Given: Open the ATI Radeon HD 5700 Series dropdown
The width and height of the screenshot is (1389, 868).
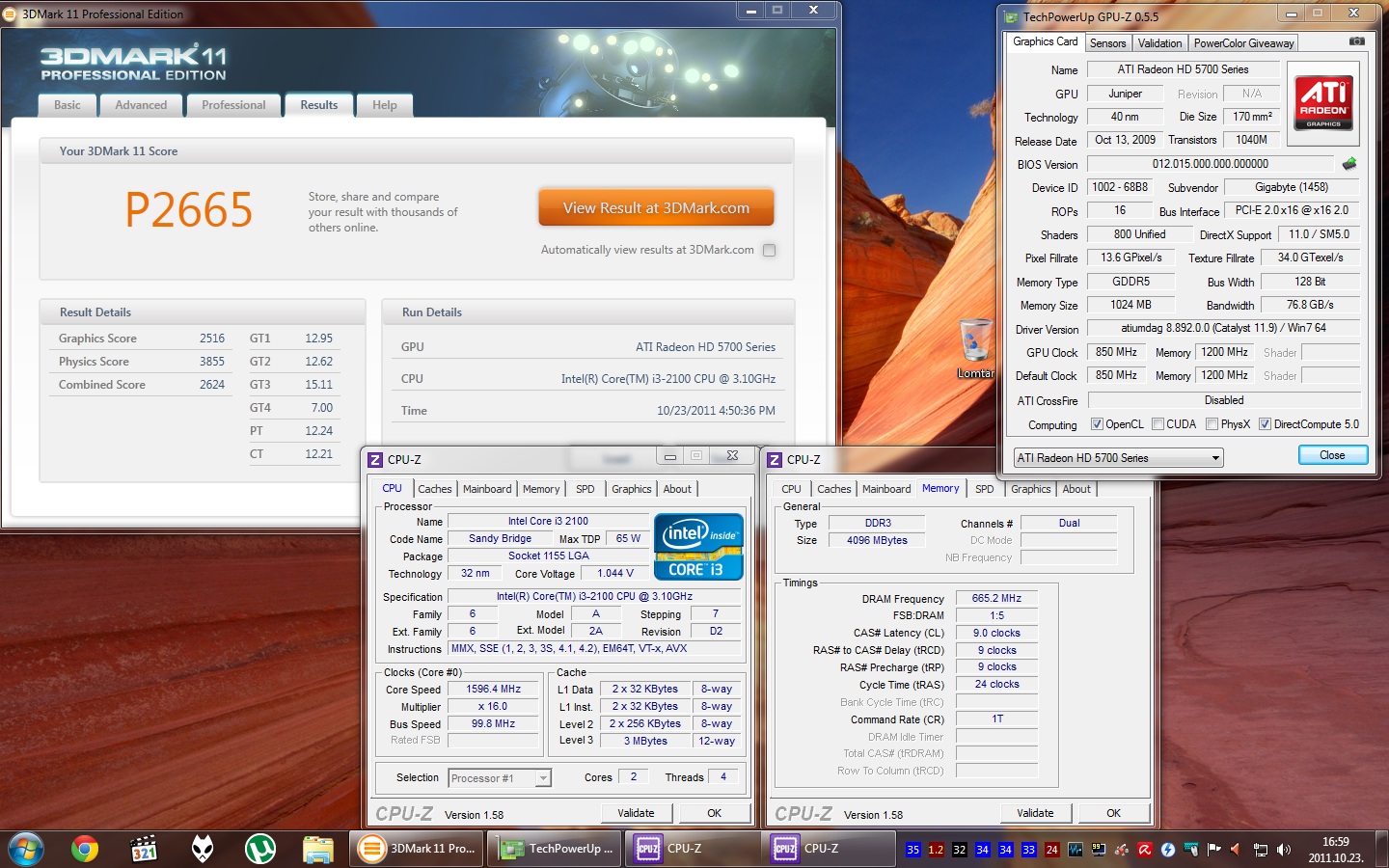Looking at the screenshot, I should point(1118,457).
